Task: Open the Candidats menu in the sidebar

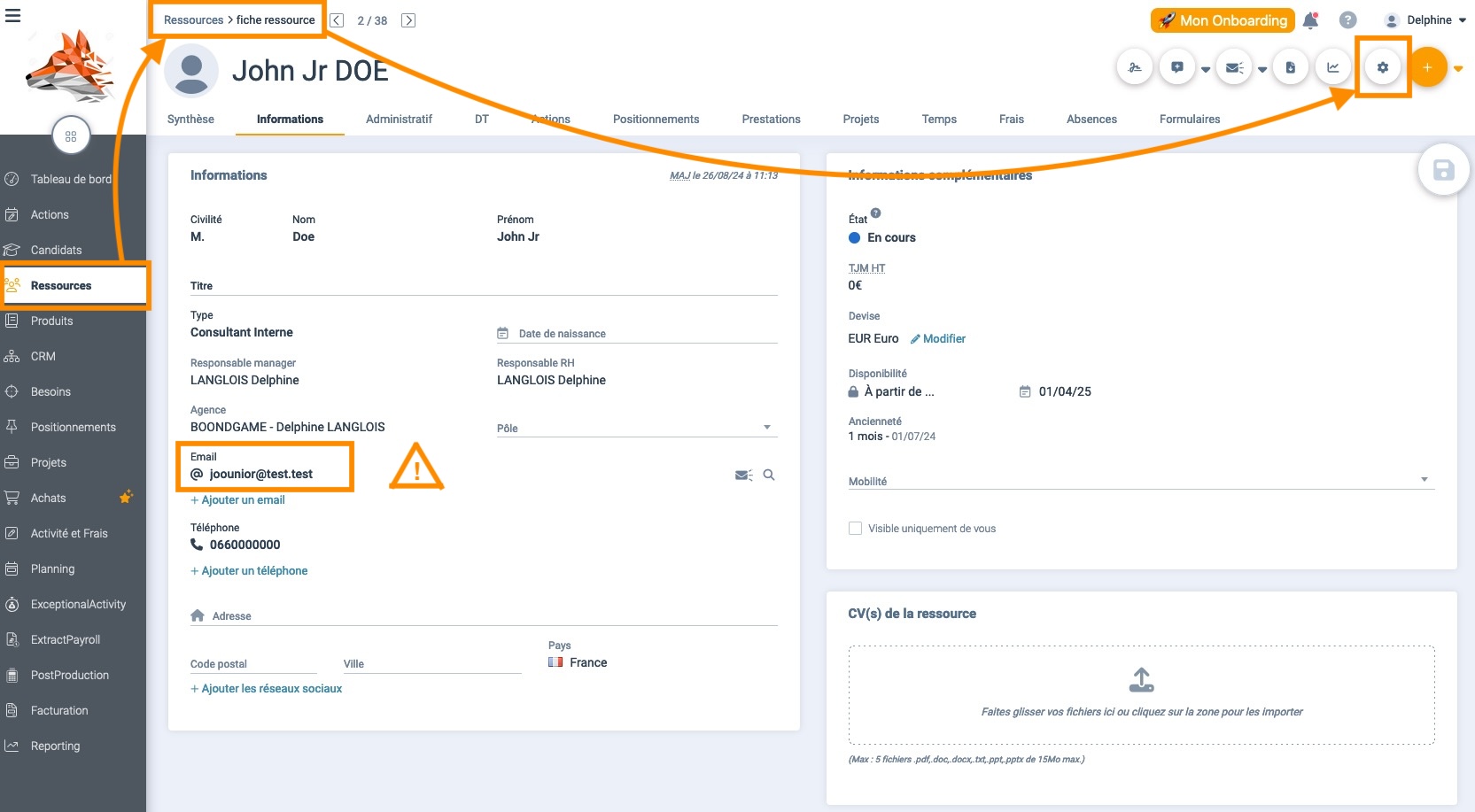Action: click(56, 251)
